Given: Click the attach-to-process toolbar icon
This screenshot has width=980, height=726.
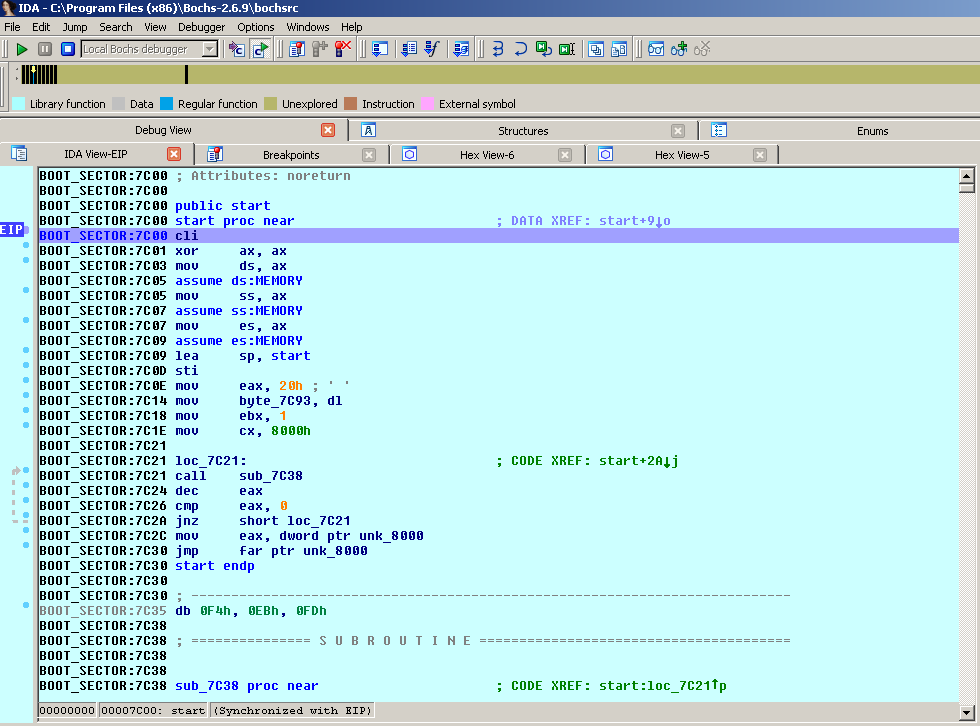Looking at the screenshot, I should [236, 49].
